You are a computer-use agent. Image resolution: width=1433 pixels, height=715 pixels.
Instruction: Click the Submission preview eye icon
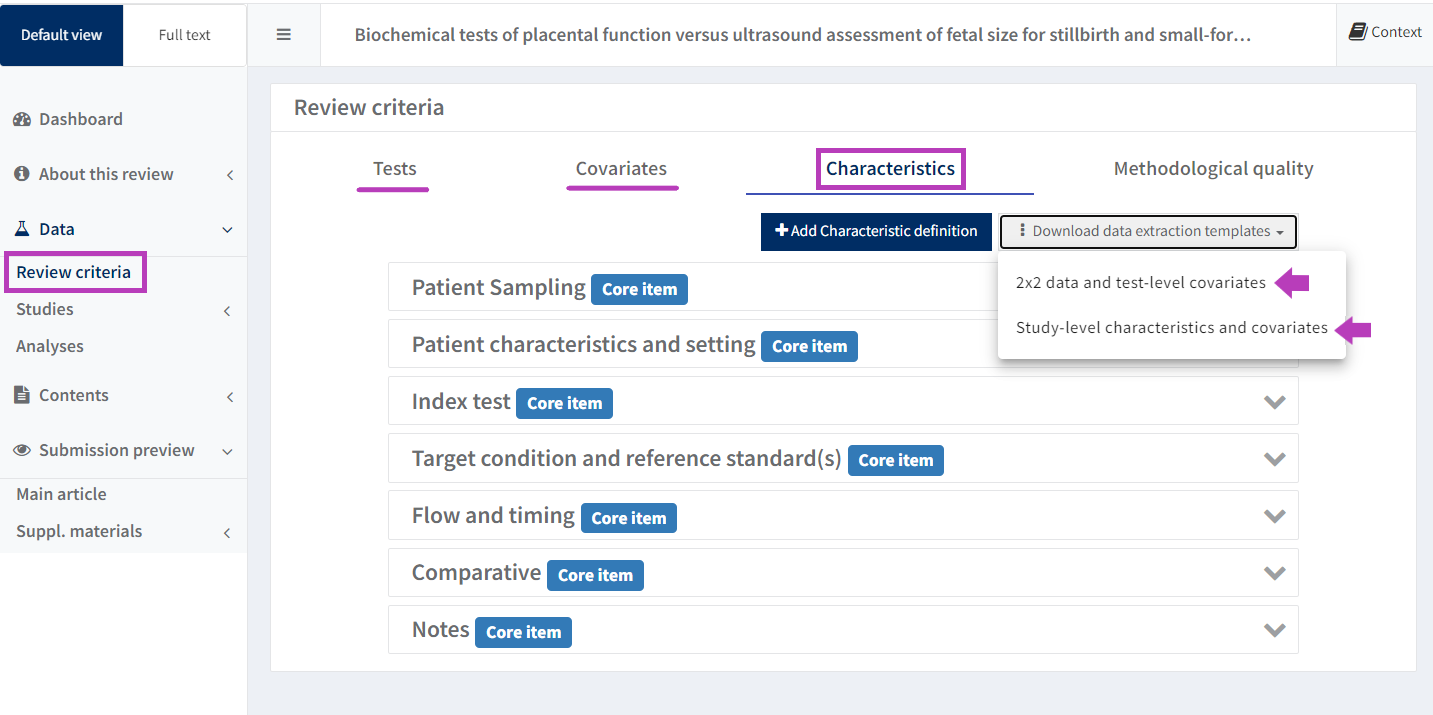point(22,450)
